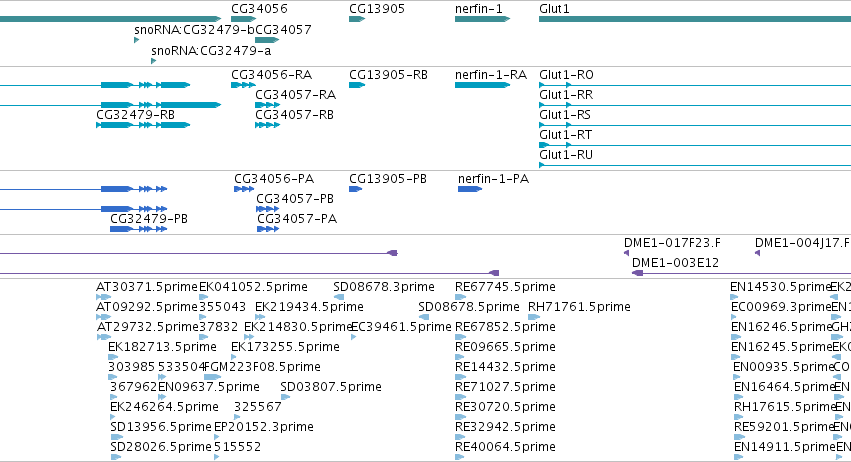Click EST RE09665.5prime

[x=505, y=347]
